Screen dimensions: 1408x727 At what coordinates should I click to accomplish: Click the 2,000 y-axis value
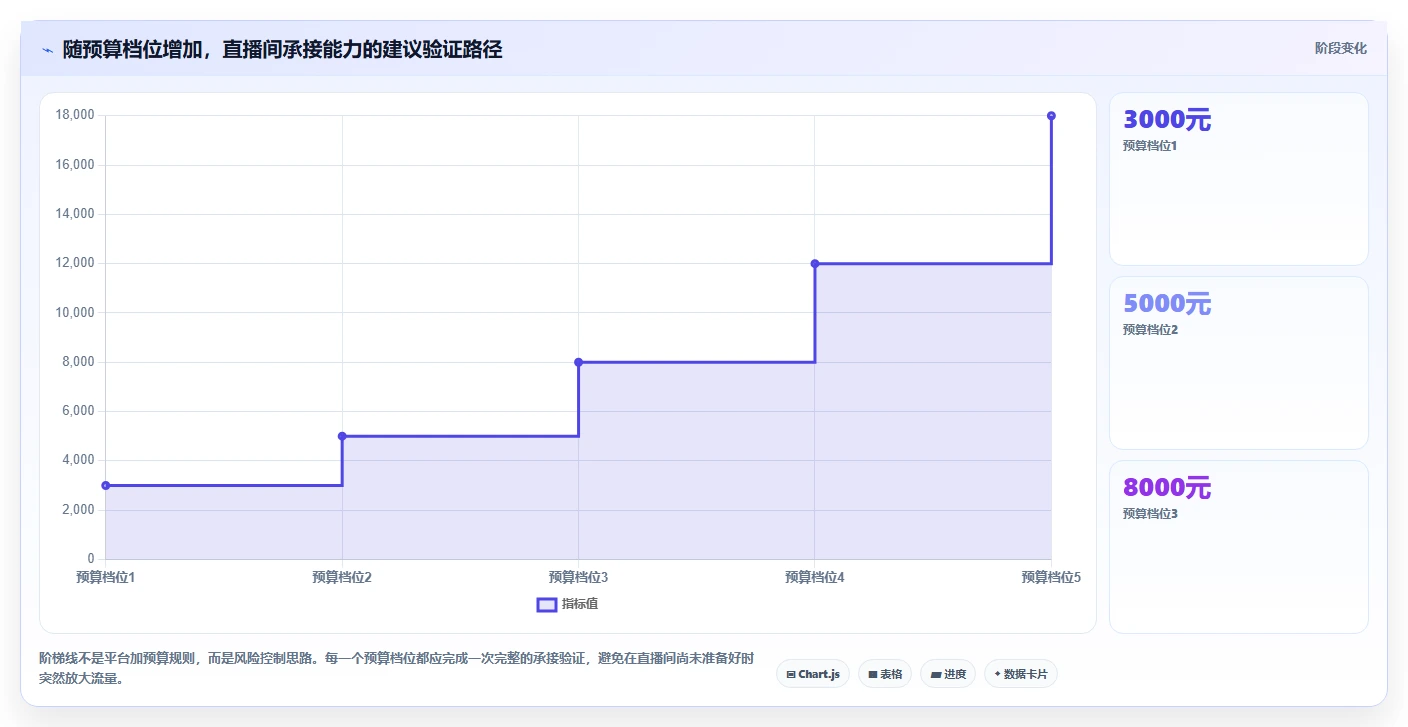[x=78, y=509]
